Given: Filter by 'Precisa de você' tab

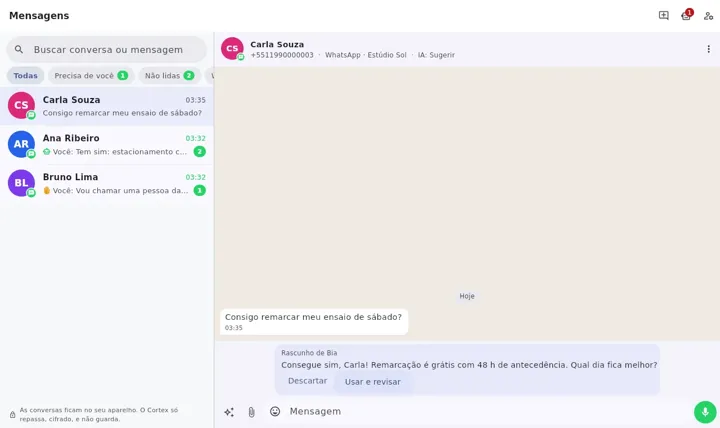Looking at the screenshot, I should (91, 76).
